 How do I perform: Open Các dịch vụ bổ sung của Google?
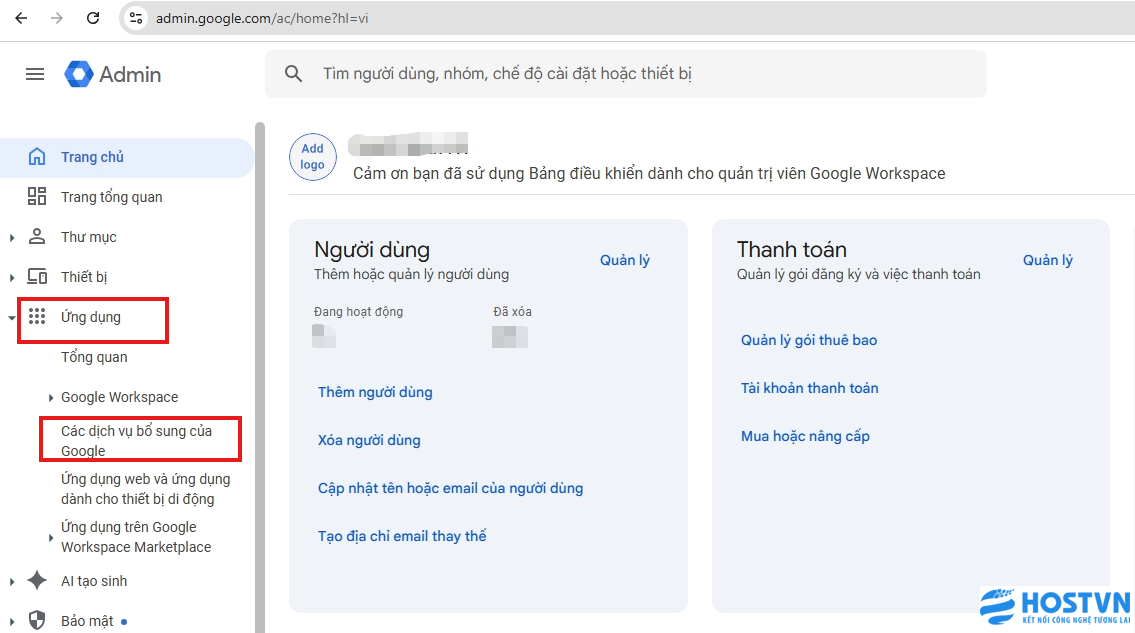click(x=137, y=440)
